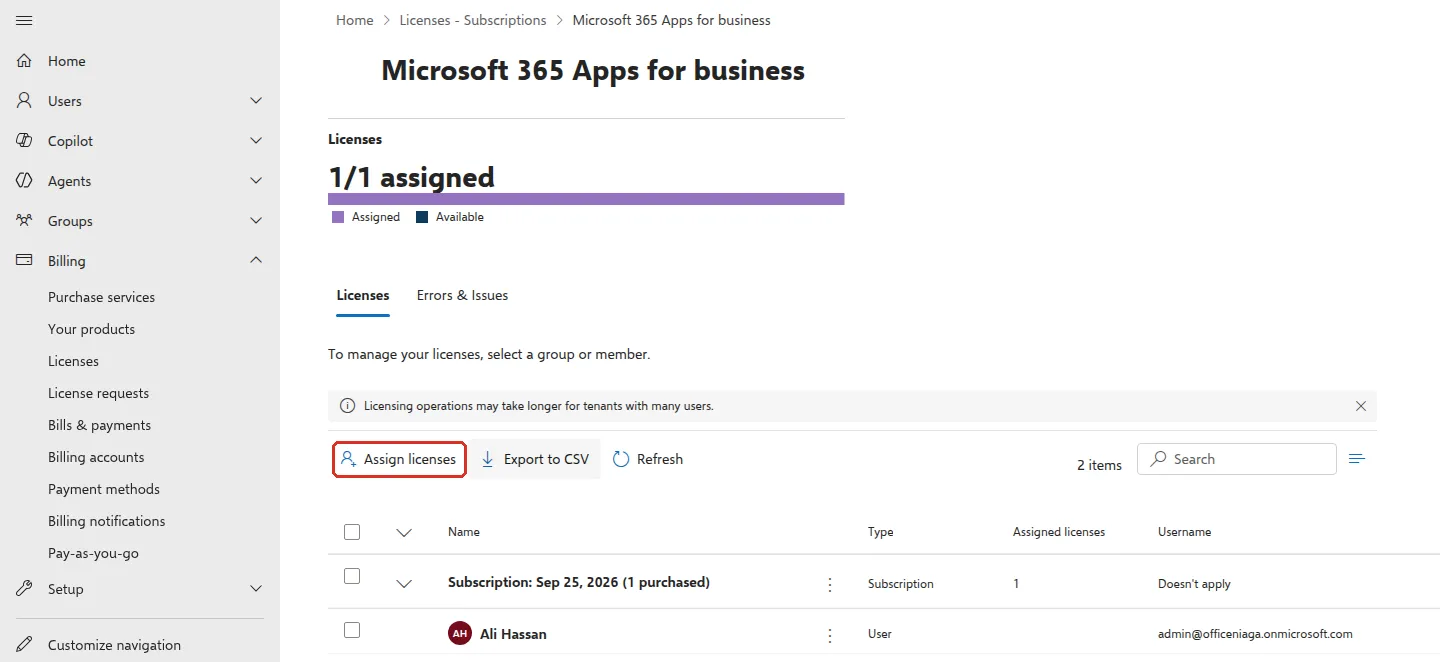
Task: Click the Assign licenses button
Action: click(x=399, y=459)
